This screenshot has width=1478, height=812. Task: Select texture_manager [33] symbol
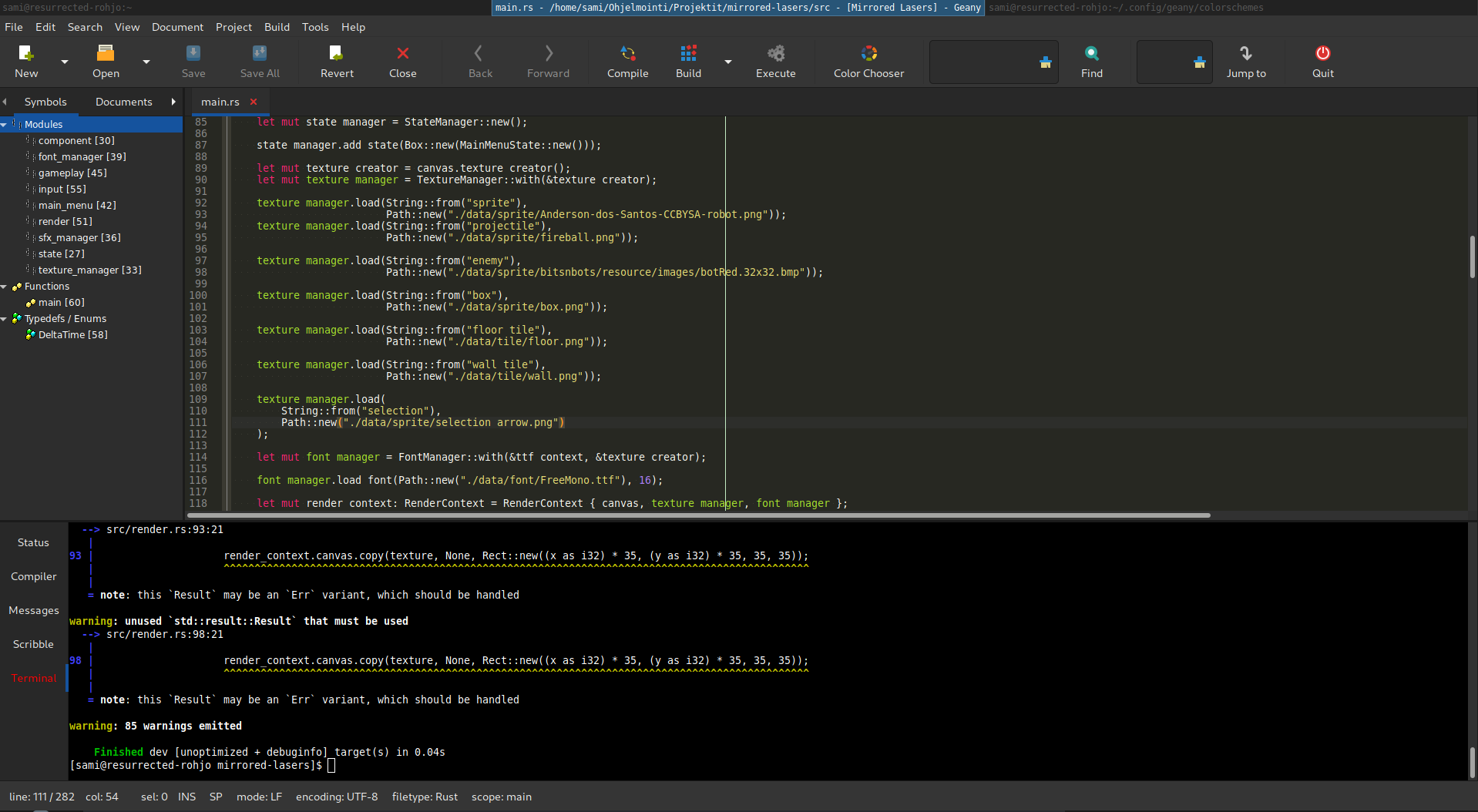89,270
